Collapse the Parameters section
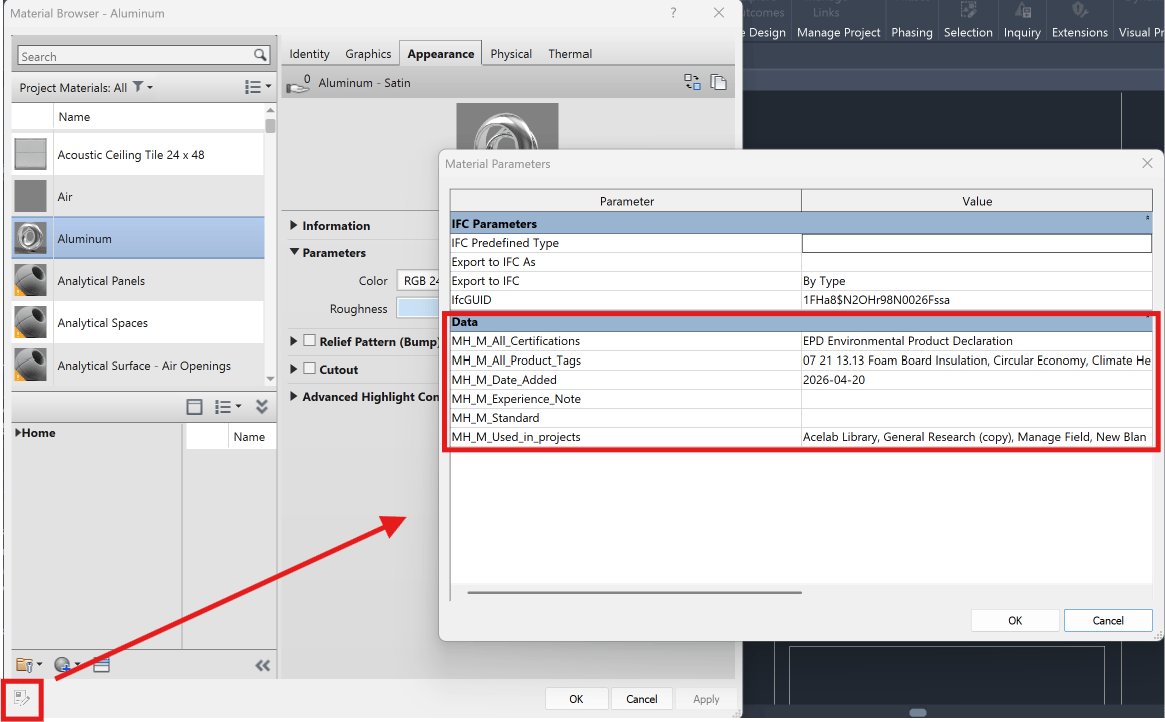 point(293,252)
